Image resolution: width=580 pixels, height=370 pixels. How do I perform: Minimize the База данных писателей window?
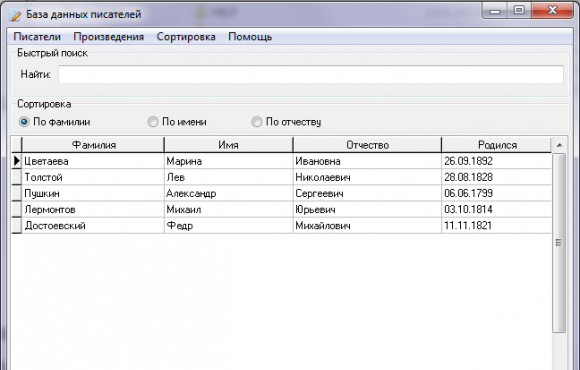[495, 11]
